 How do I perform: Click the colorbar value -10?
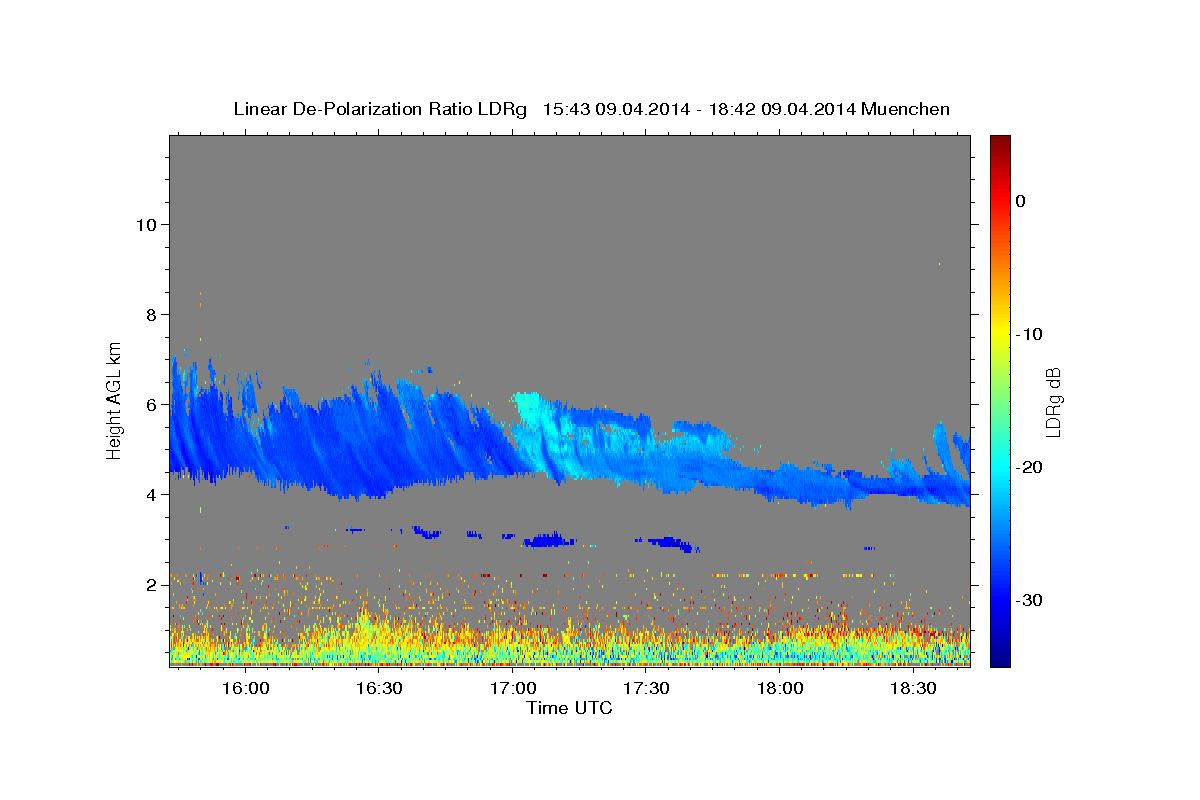click(x=1030, y=334)
